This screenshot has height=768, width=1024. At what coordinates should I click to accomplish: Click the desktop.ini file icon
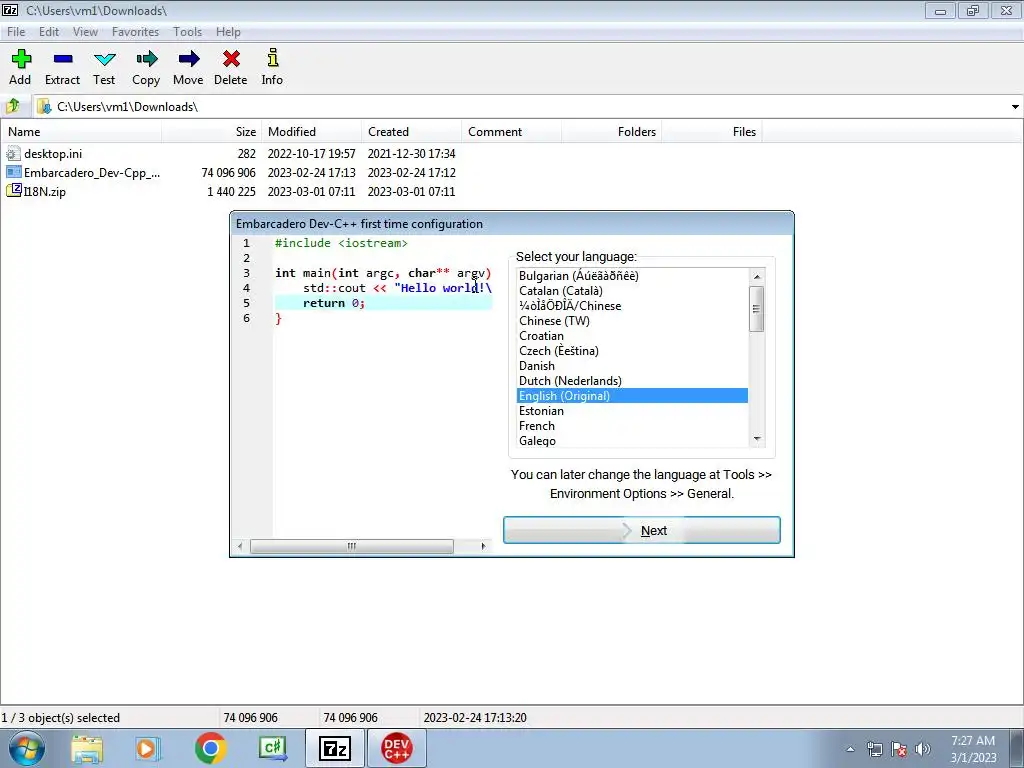pos(13,153)
